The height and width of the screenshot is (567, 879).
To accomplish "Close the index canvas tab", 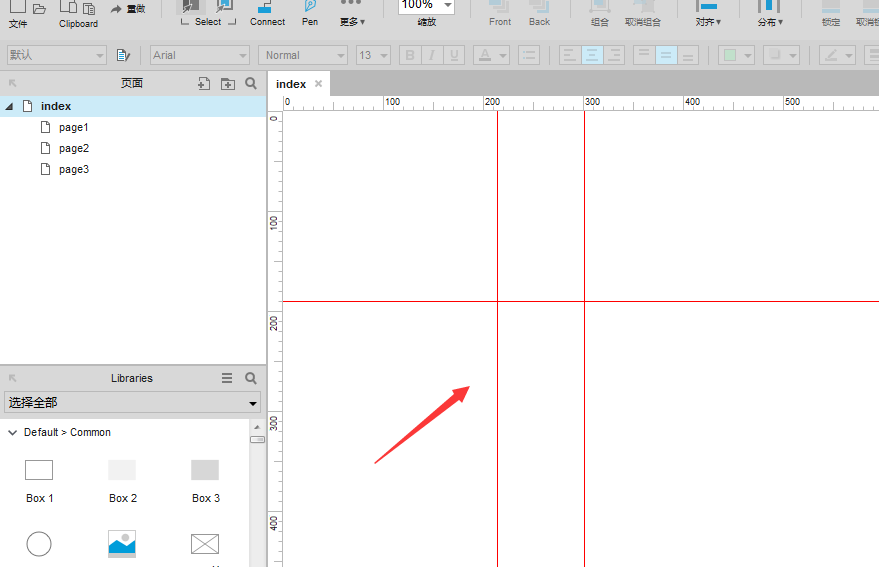I will [x=319, y=84].
